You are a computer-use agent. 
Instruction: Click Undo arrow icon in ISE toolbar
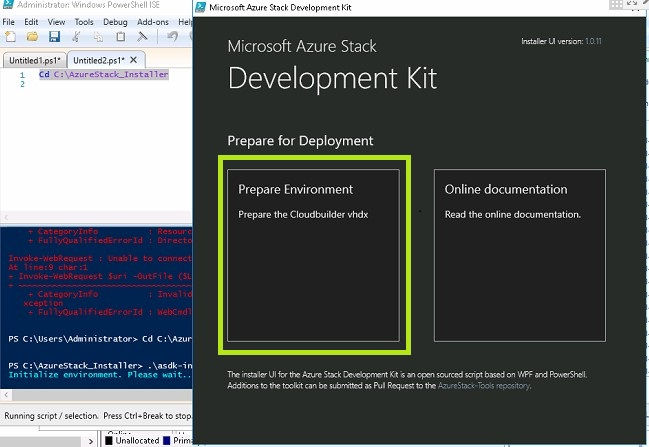coord(173,37)
